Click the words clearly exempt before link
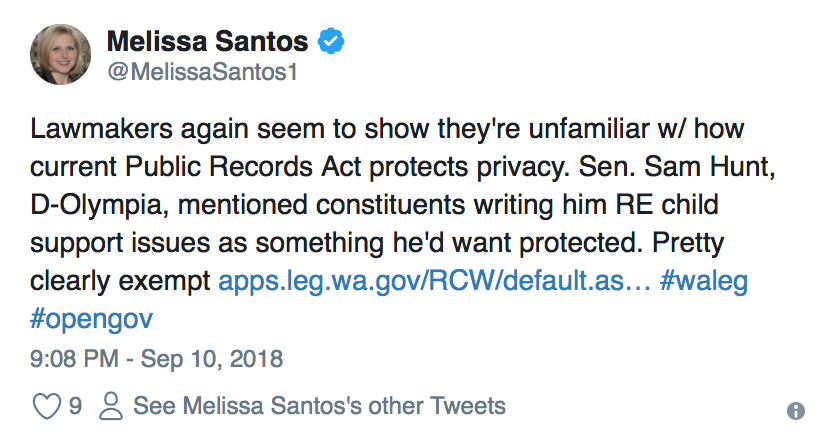 (x=120, y=281)
